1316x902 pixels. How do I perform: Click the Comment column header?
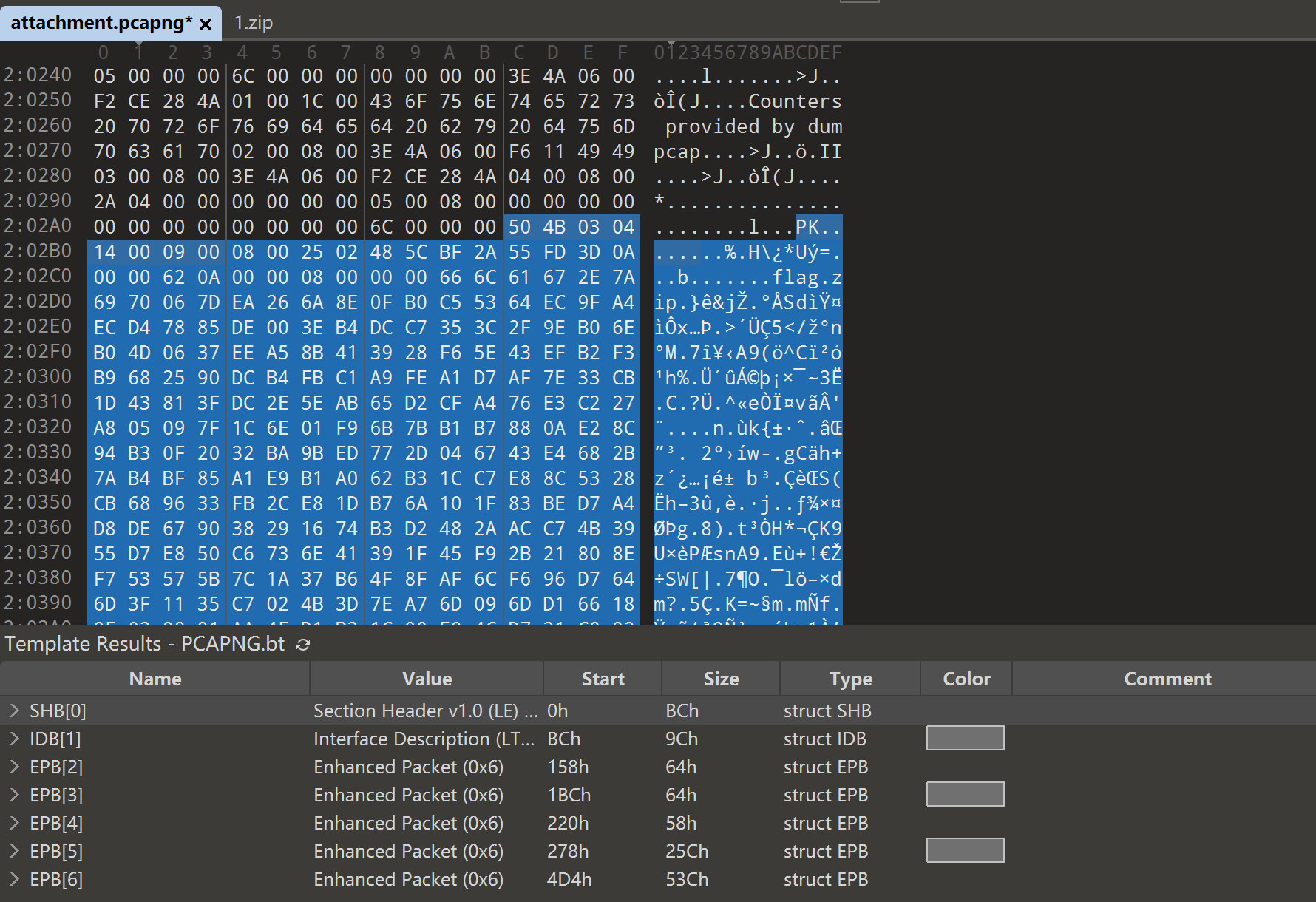1167,679
